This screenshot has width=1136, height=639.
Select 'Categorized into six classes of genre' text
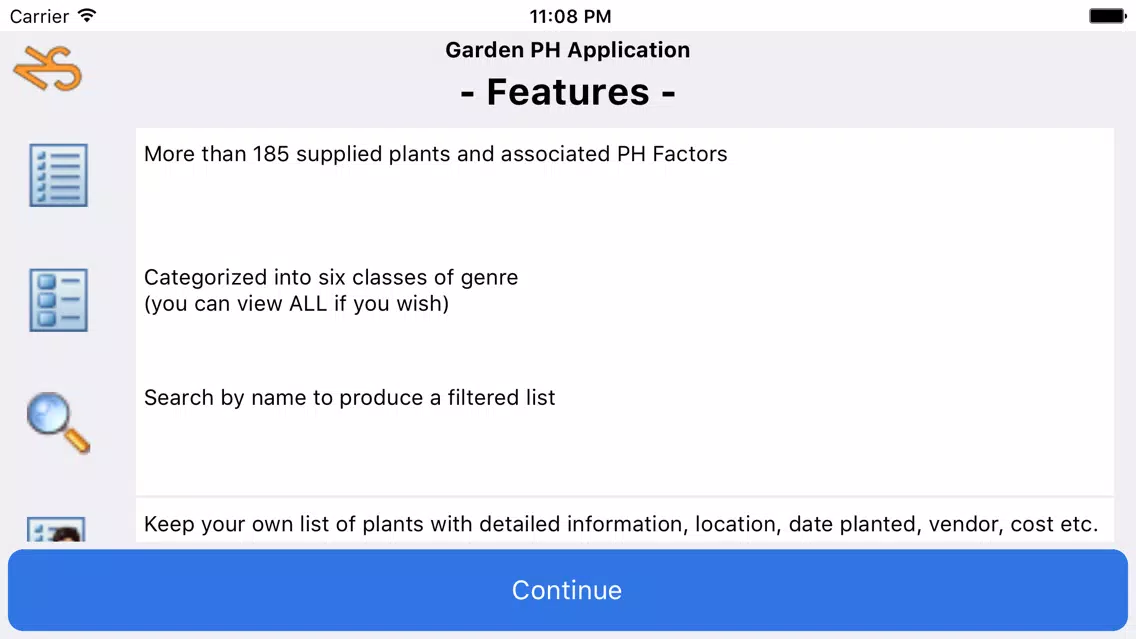pyautogui.click(x=331, y=277)
